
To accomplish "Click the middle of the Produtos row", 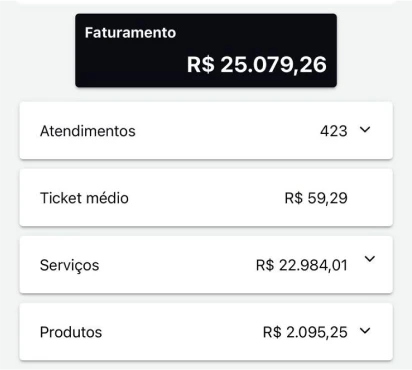I will pyautogui.click(x=206, y=332).
